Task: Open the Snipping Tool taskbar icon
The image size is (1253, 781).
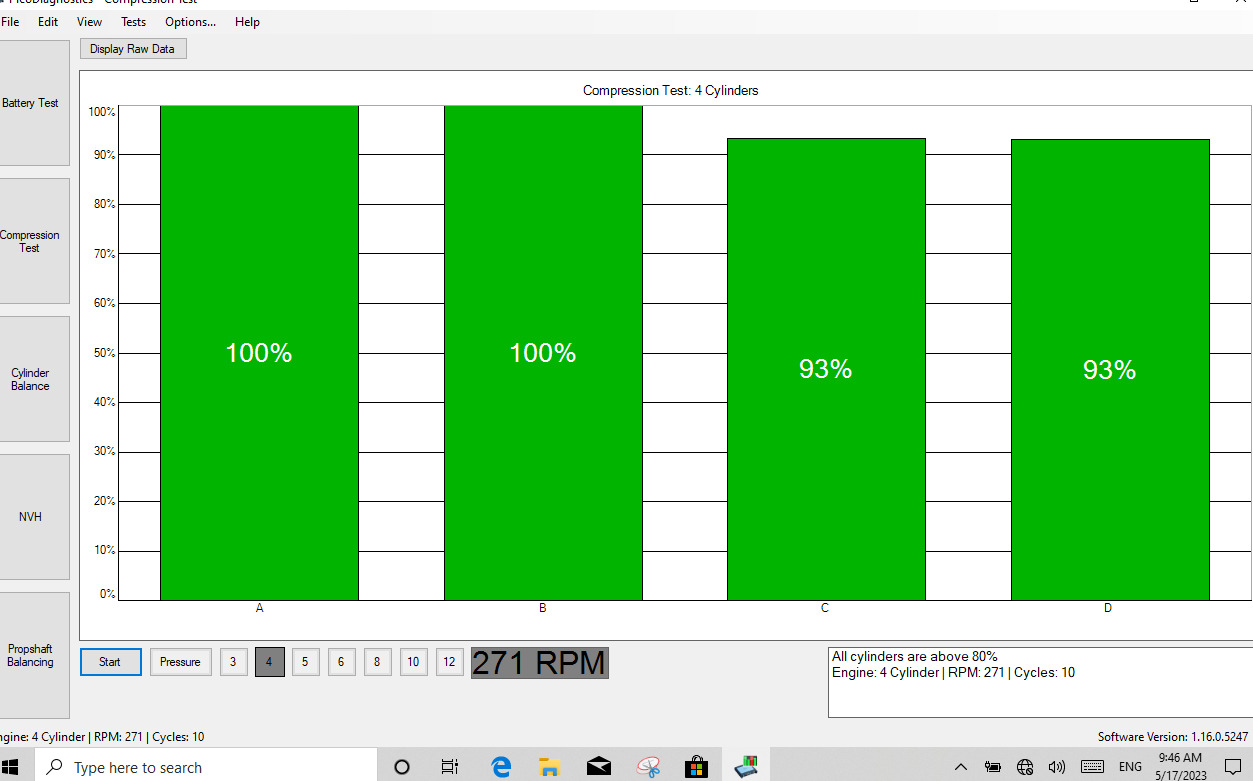Action: click(x=648, y=767)
